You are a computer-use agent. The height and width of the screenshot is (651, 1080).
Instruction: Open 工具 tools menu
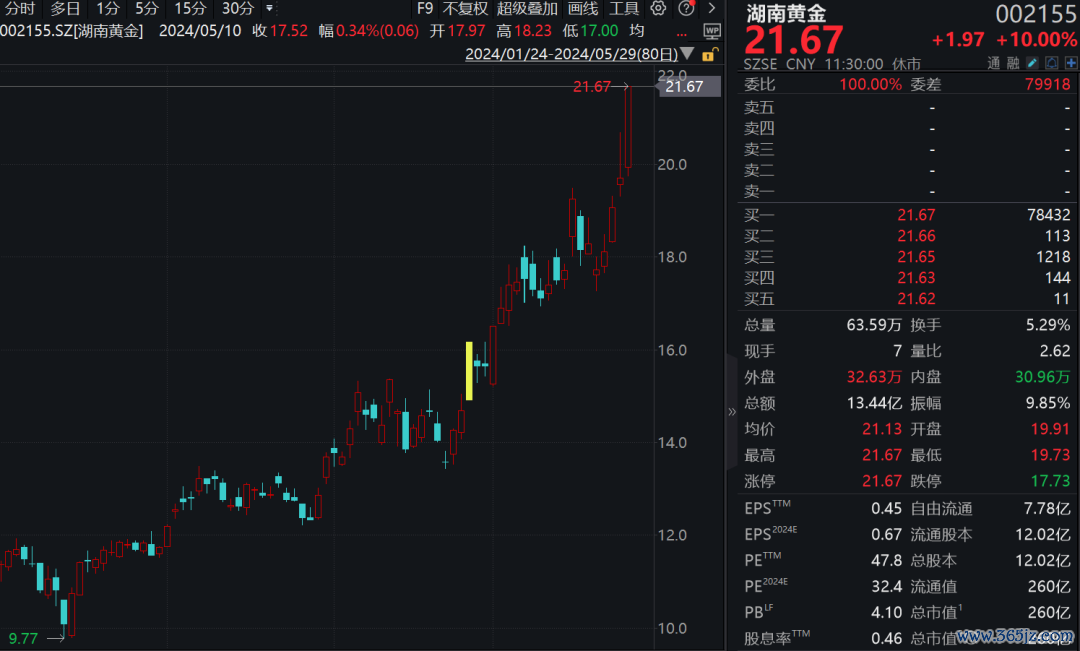[x=624, y=9]
